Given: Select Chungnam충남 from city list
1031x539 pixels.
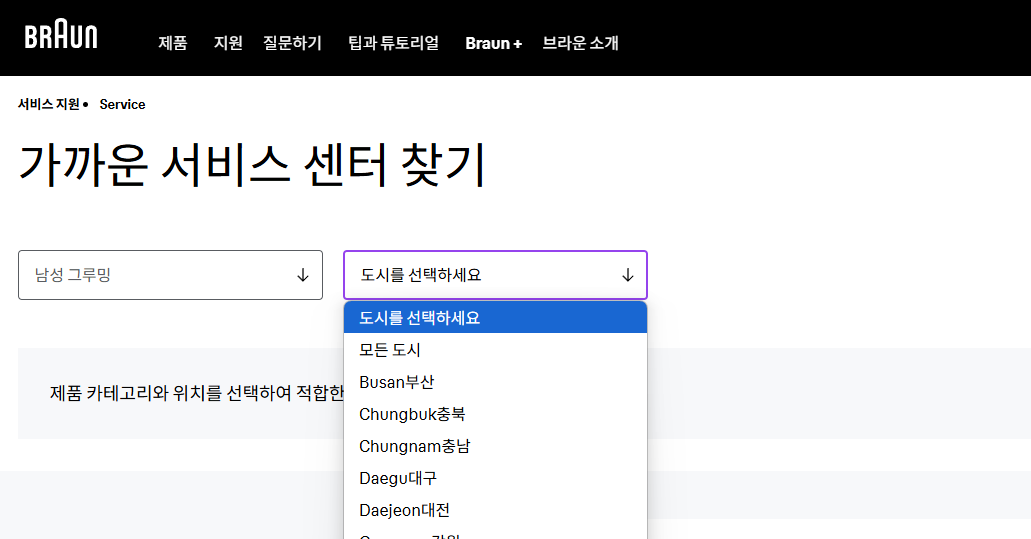Looking at the screenshot, I should pyautogui.click(x=495, y=446).
